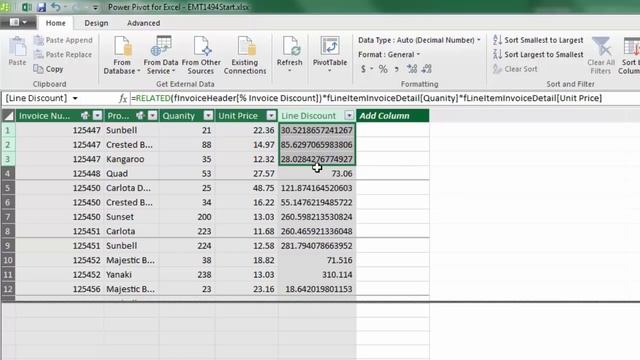This screenshot has height=360, width=640.
Task: Click the Add Column header
Action: pos(392,116)
